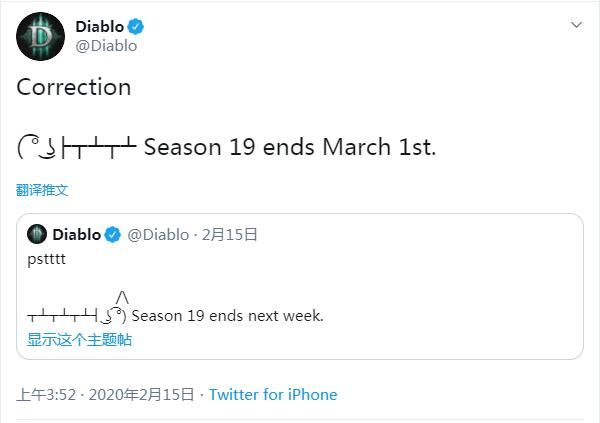This screenshot has height=423, width=600.
Task: Click the bold Diablo display name in header
Action: (100, 26)
